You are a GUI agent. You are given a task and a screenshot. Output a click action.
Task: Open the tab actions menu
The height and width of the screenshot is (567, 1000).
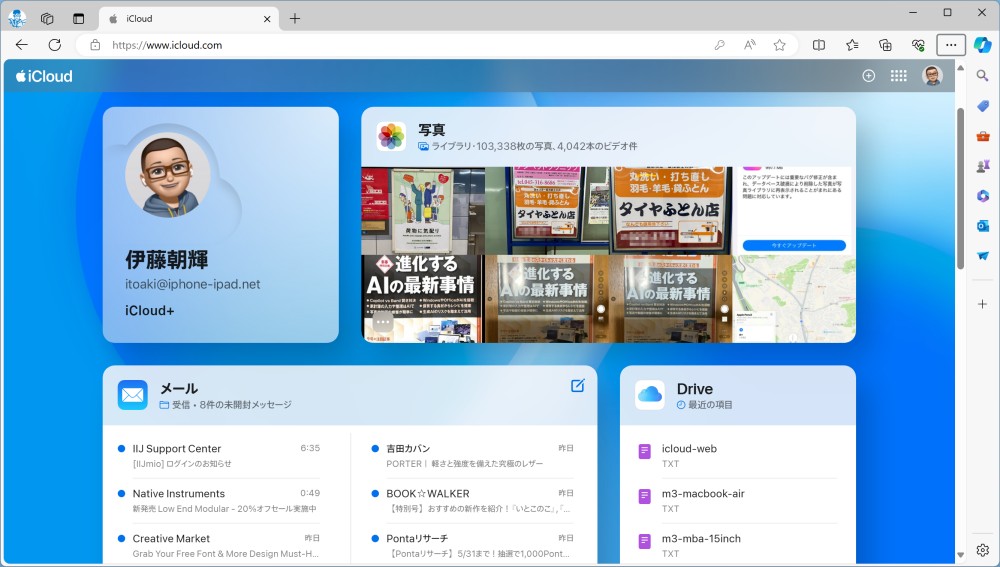(78, 18)
